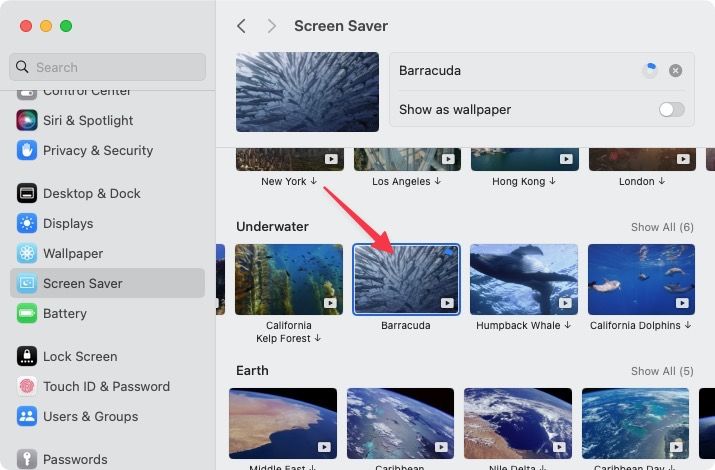
Task: Go back with the left chevron
Action: (x=242, y=26)
